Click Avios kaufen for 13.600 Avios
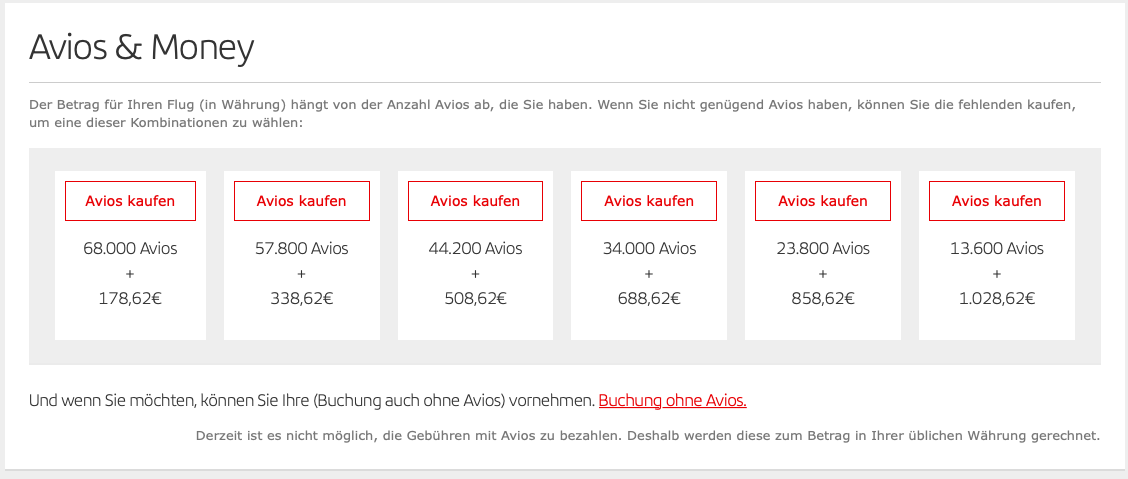The height and width of the screenshot is (479, 1128). tap(996, 201)
